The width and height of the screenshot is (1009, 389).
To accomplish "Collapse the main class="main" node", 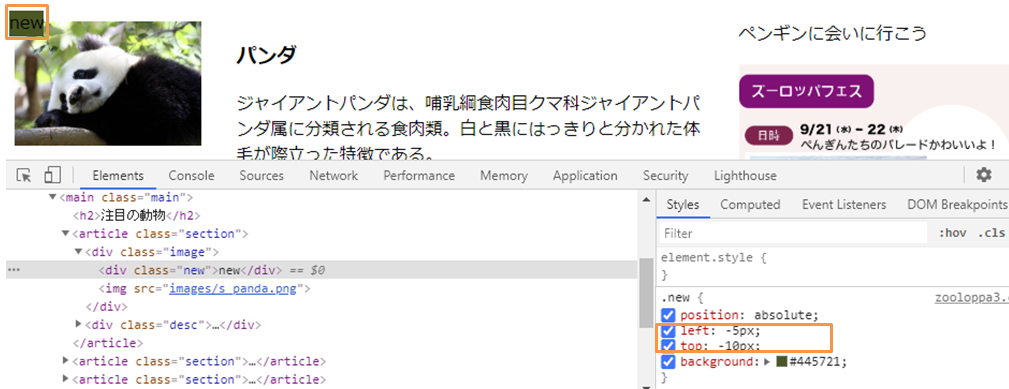I will click(x=53, y=197).
